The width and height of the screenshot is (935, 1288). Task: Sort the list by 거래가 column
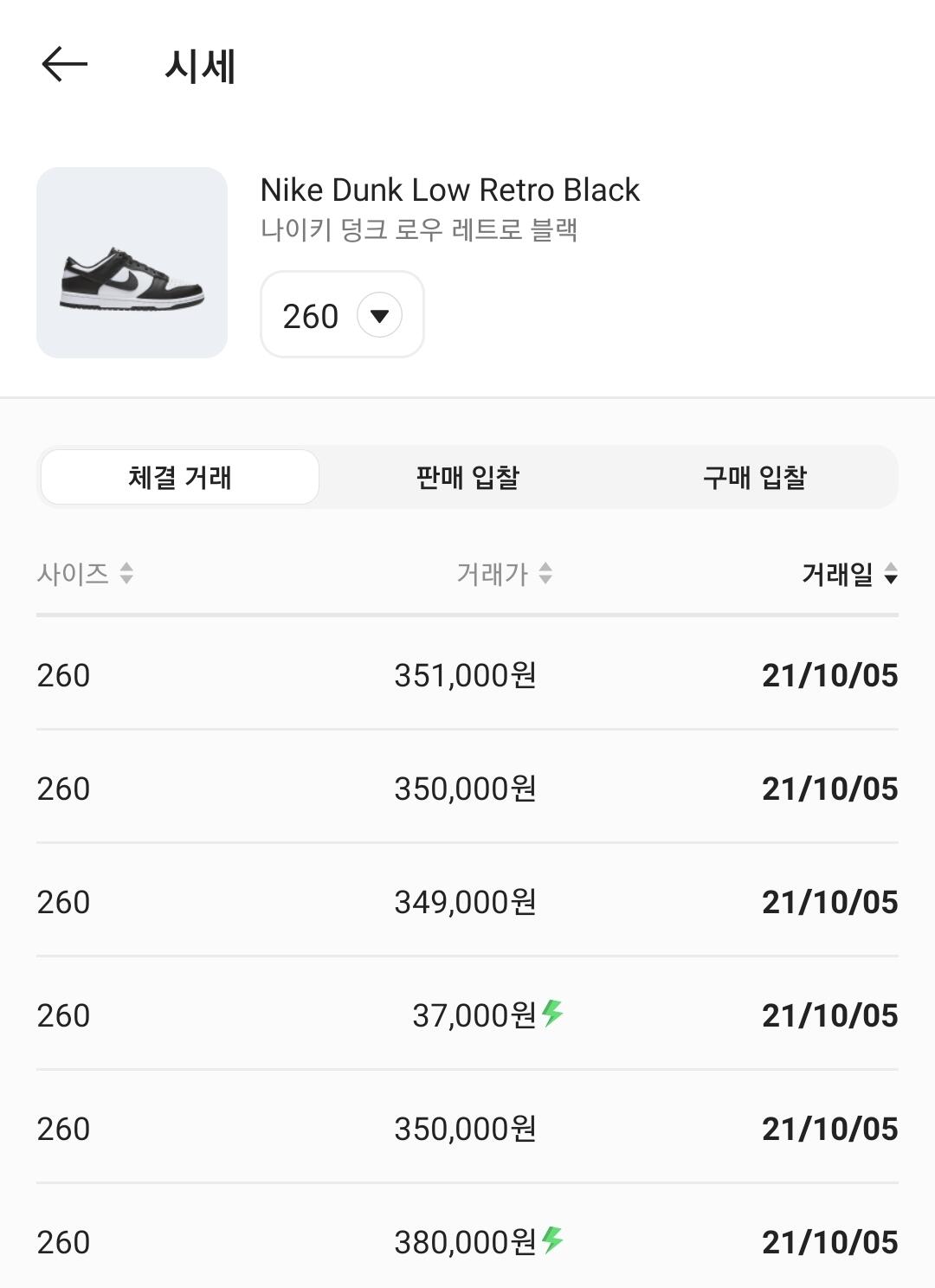545,573
